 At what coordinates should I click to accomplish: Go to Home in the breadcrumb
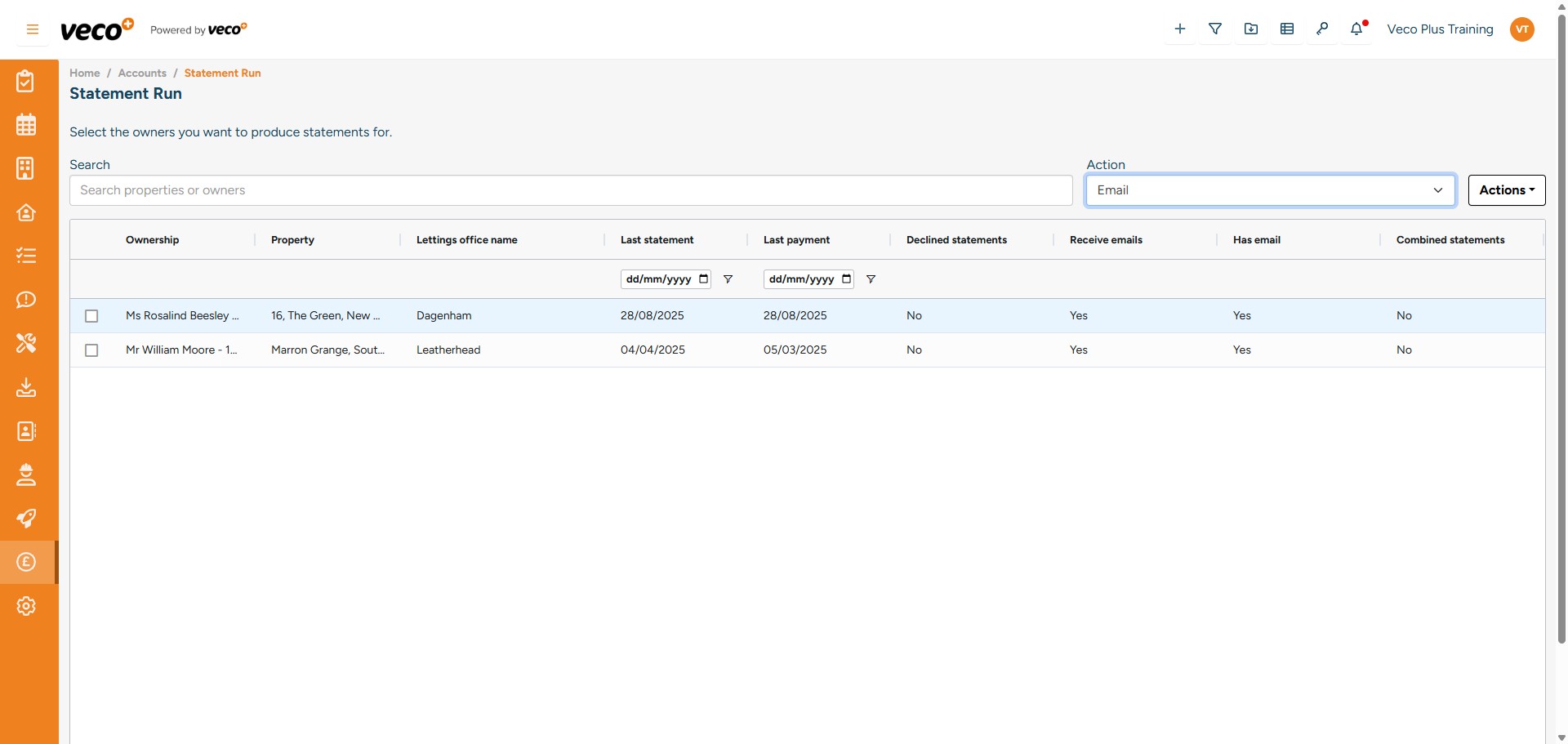[x=84, y=73]
